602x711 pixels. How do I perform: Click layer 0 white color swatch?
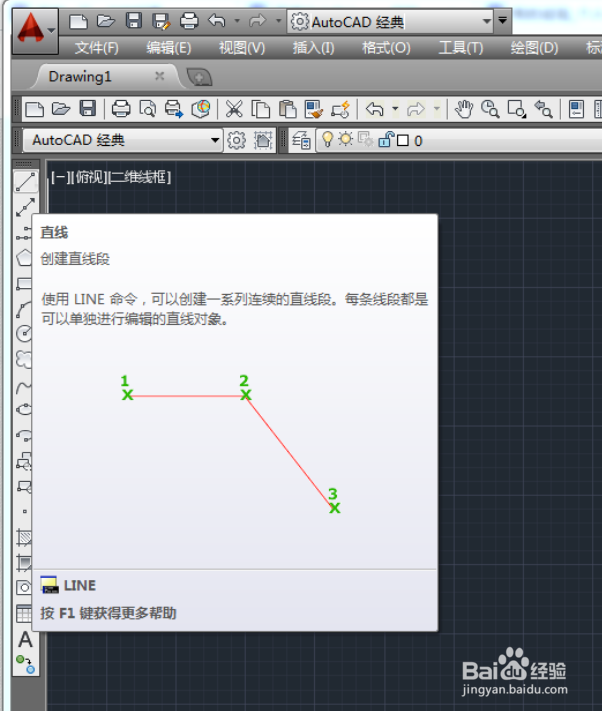coord(403,141)
